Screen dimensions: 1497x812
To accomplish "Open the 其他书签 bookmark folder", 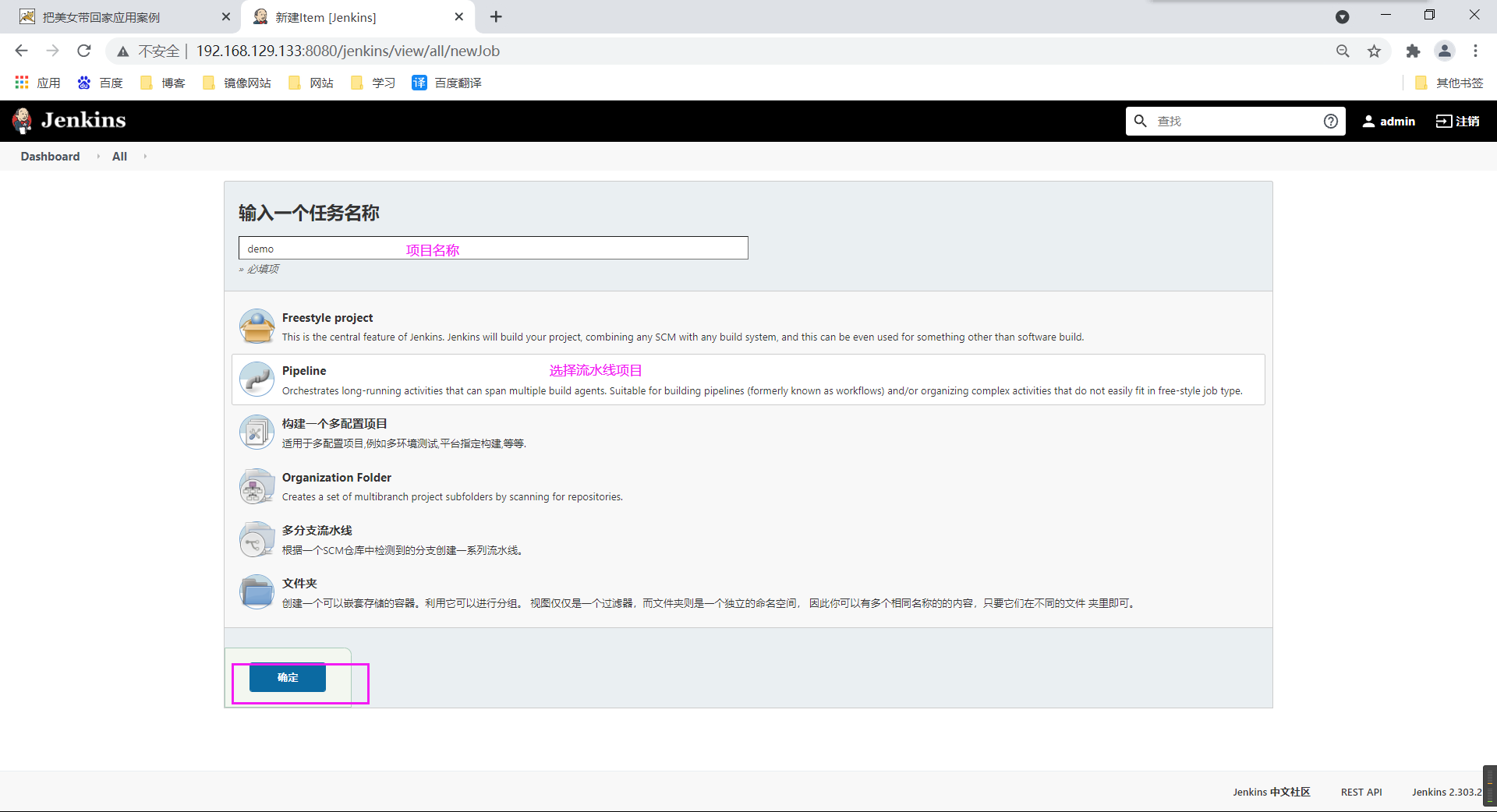I will [1449, 83].
